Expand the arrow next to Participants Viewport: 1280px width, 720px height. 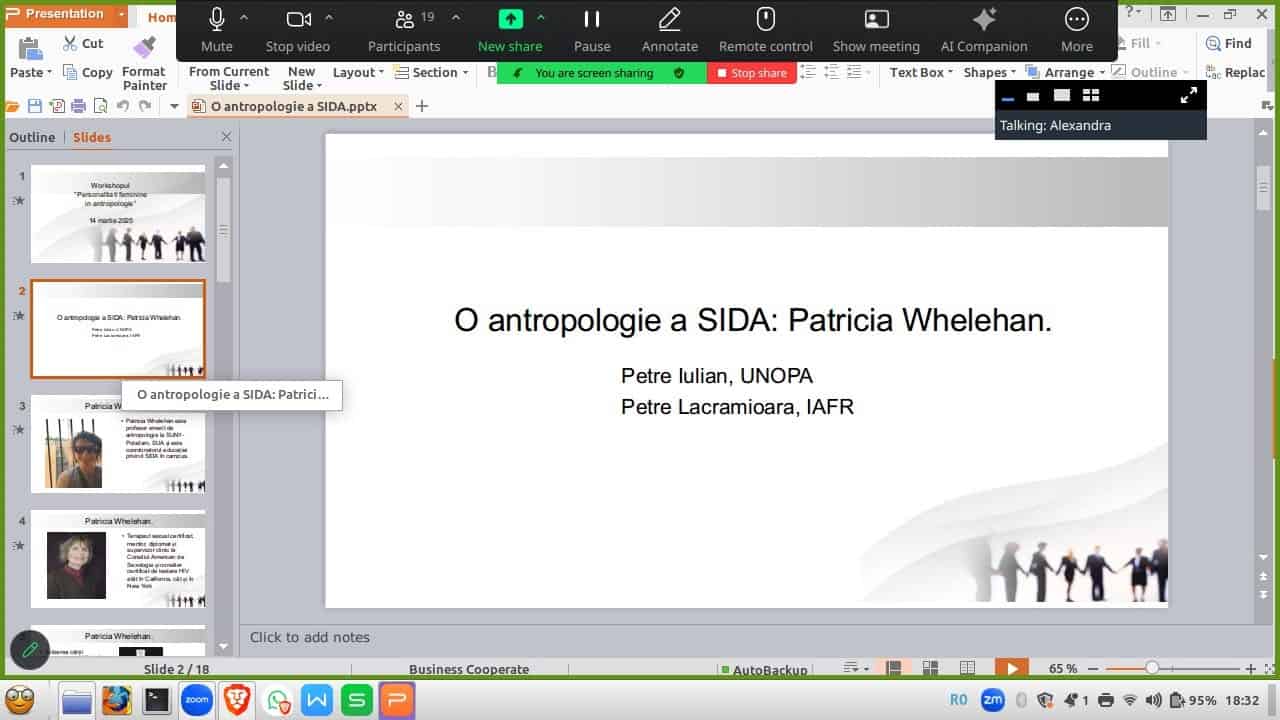(x=456, y=18)
